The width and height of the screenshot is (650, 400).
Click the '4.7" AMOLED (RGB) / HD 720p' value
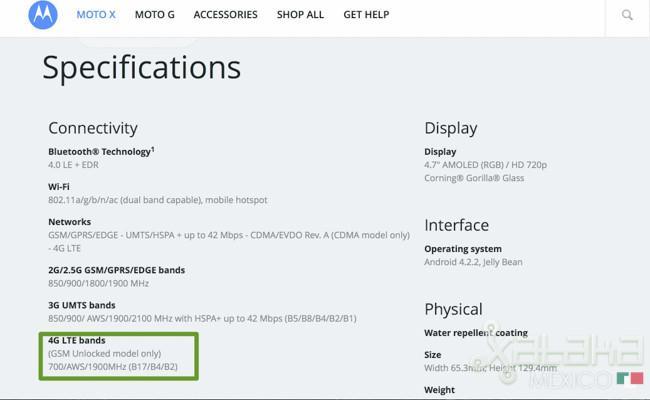click(x=485, y=165)
